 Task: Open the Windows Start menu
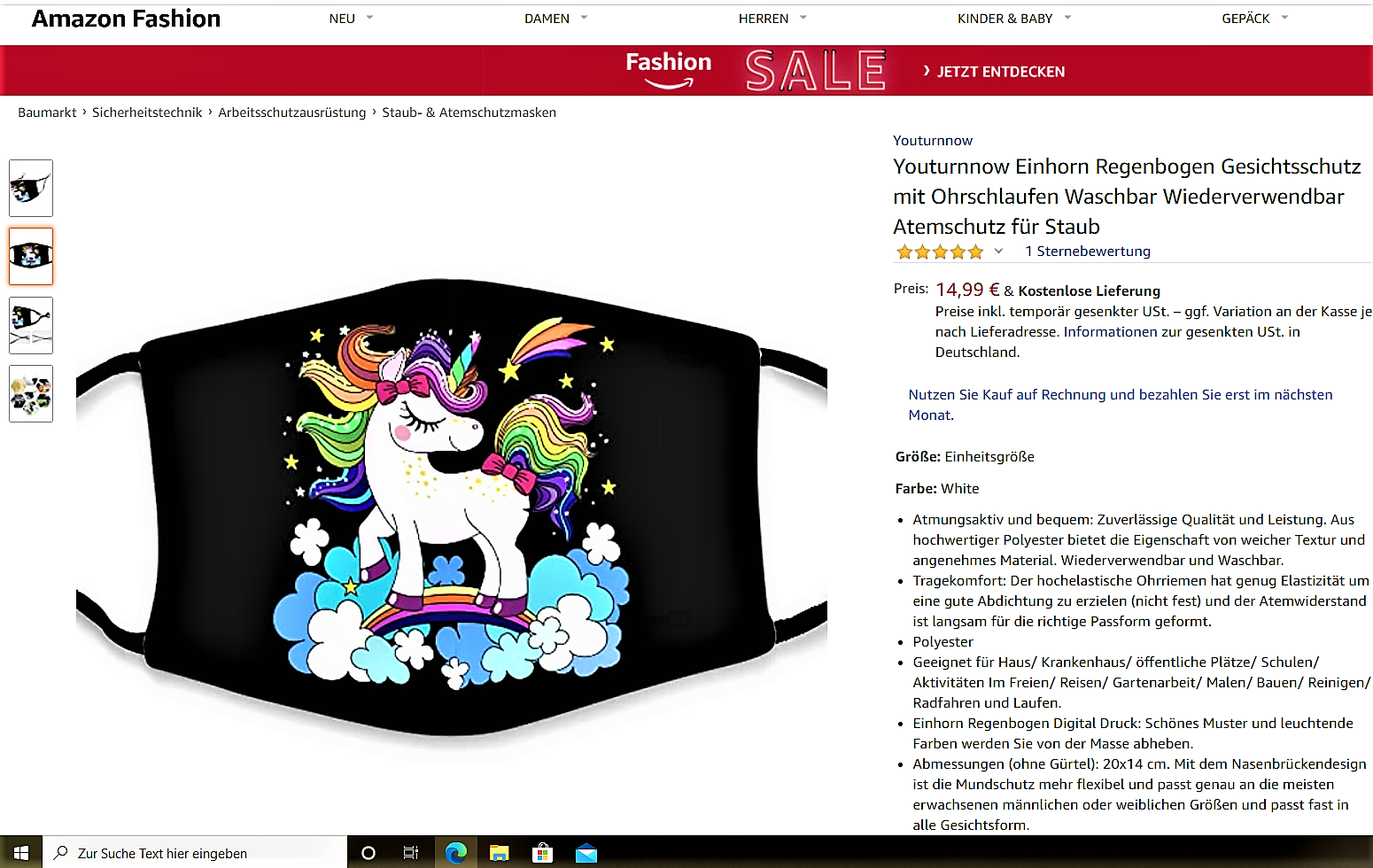[x=21, y=853]
